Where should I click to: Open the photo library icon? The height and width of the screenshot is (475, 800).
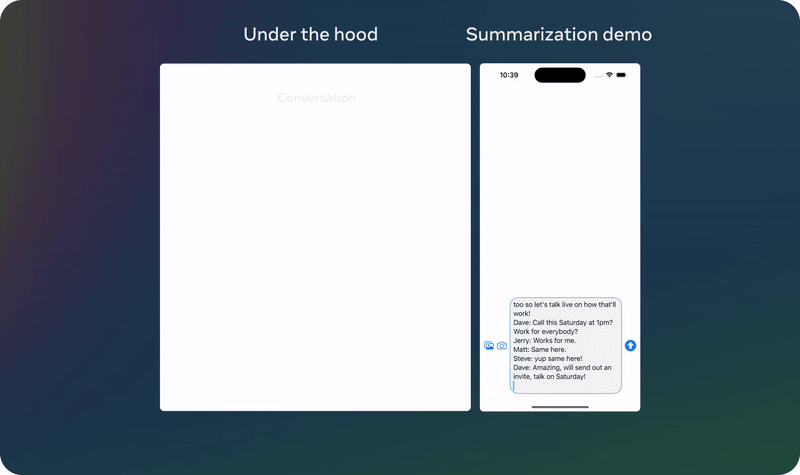pyautogui.click(x=489, y=345)
